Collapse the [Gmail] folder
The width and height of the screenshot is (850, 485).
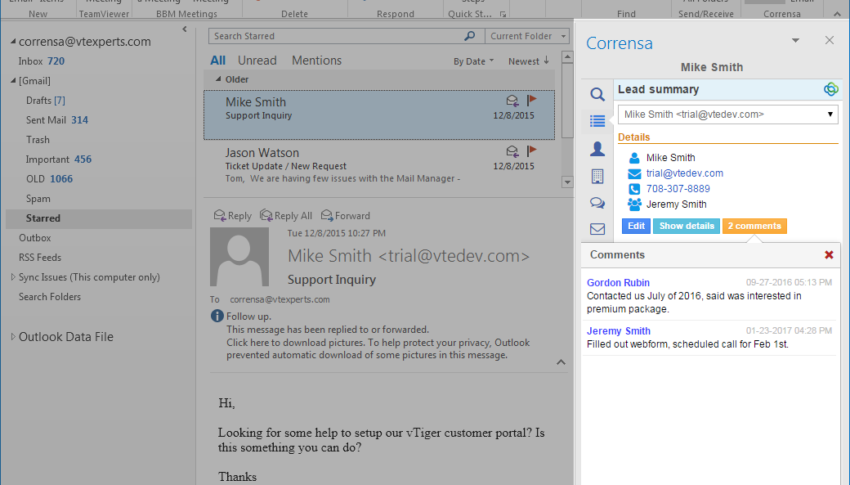pyautogui.click(x=13, y=81)
